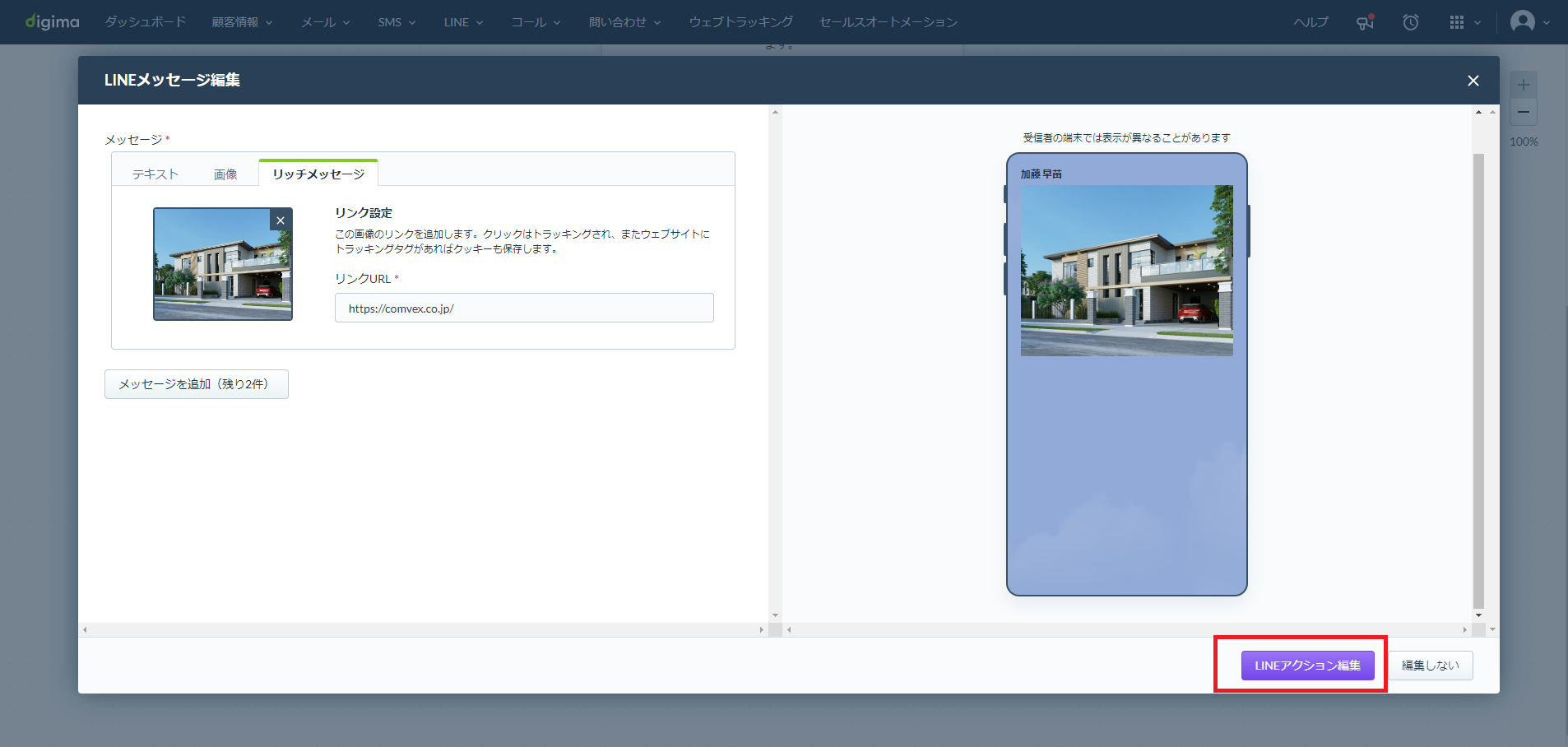Click メッセージを追加 (残り2件) button
The height and width of the screenshot is (747, 1568).
[197, 384]
